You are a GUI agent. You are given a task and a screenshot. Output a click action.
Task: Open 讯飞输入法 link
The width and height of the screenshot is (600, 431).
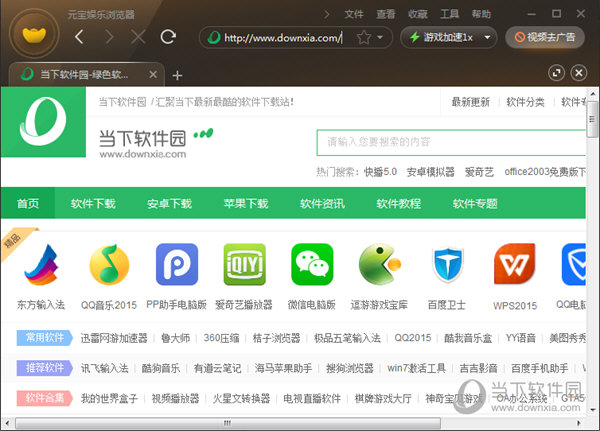[104, 368]
